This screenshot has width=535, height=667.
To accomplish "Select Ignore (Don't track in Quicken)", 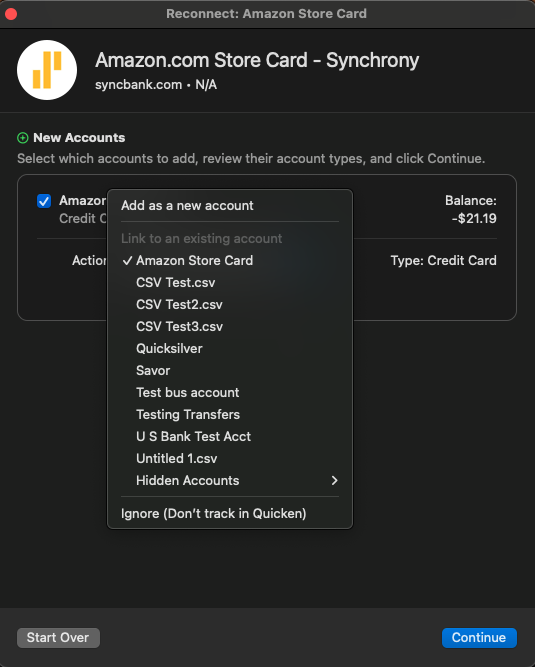I will pos(230,513).
